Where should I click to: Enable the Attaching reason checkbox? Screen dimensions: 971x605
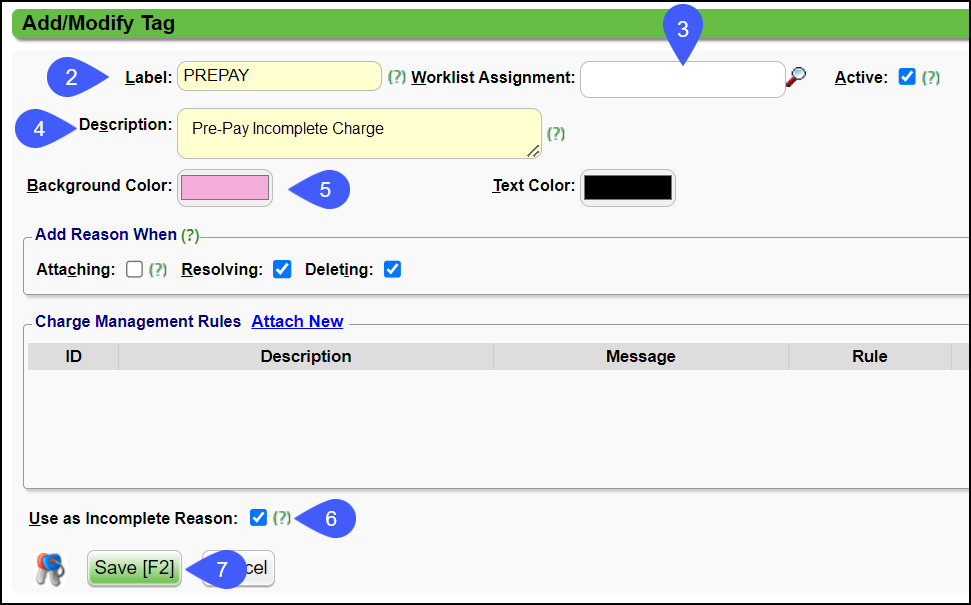(135, 269)
